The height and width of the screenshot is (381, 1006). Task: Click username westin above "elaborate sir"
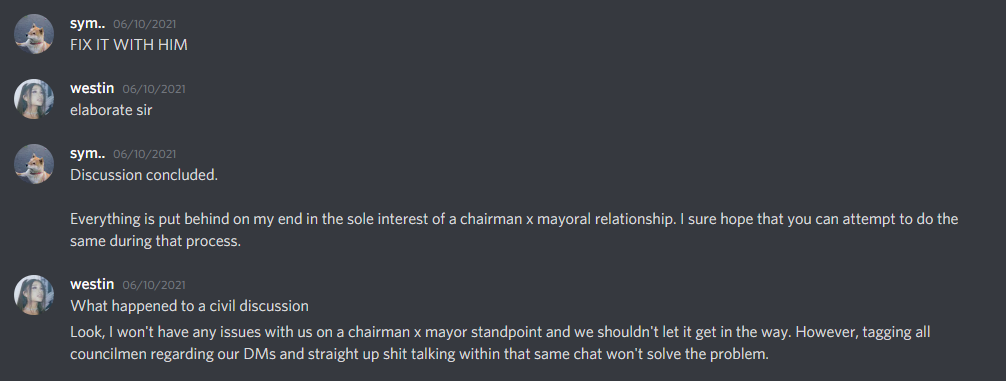click(92, 89)
